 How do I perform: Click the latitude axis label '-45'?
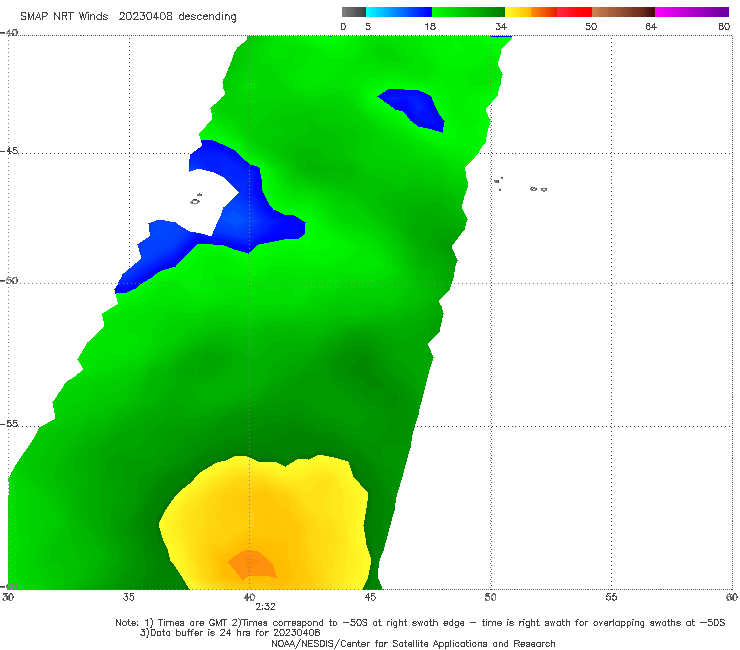click(x=9, y=151)
